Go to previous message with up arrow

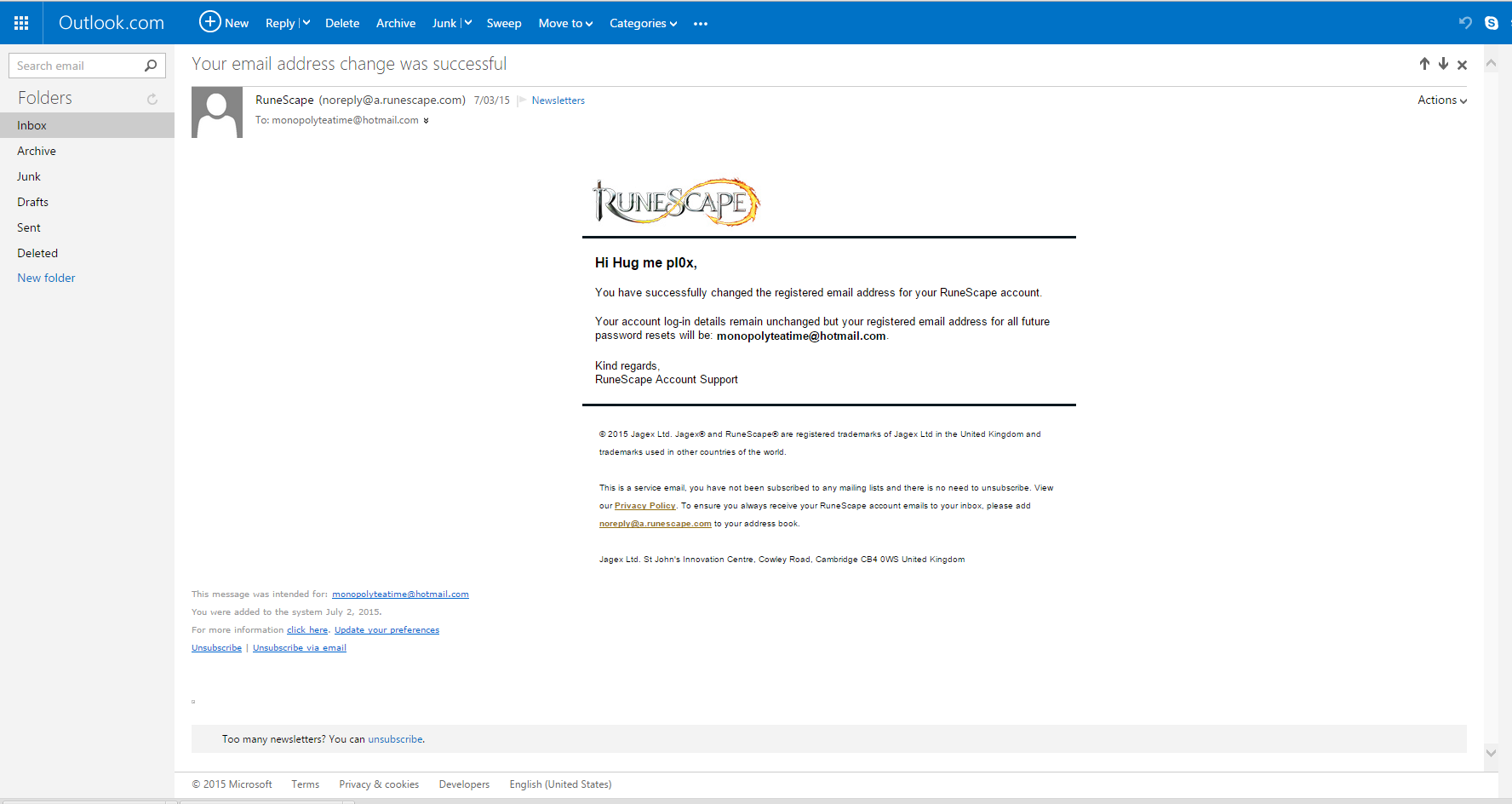tap(1424, 64)
